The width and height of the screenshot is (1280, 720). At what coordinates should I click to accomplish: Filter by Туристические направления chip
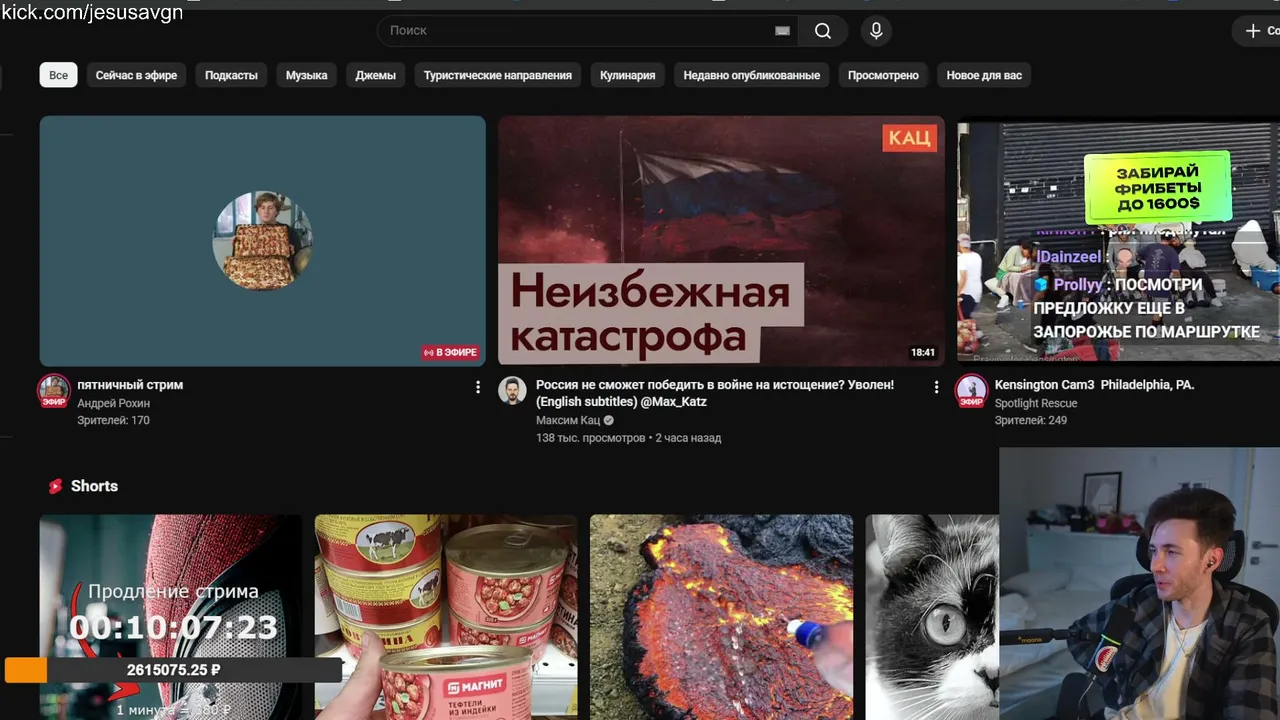[x=498, y=75]
